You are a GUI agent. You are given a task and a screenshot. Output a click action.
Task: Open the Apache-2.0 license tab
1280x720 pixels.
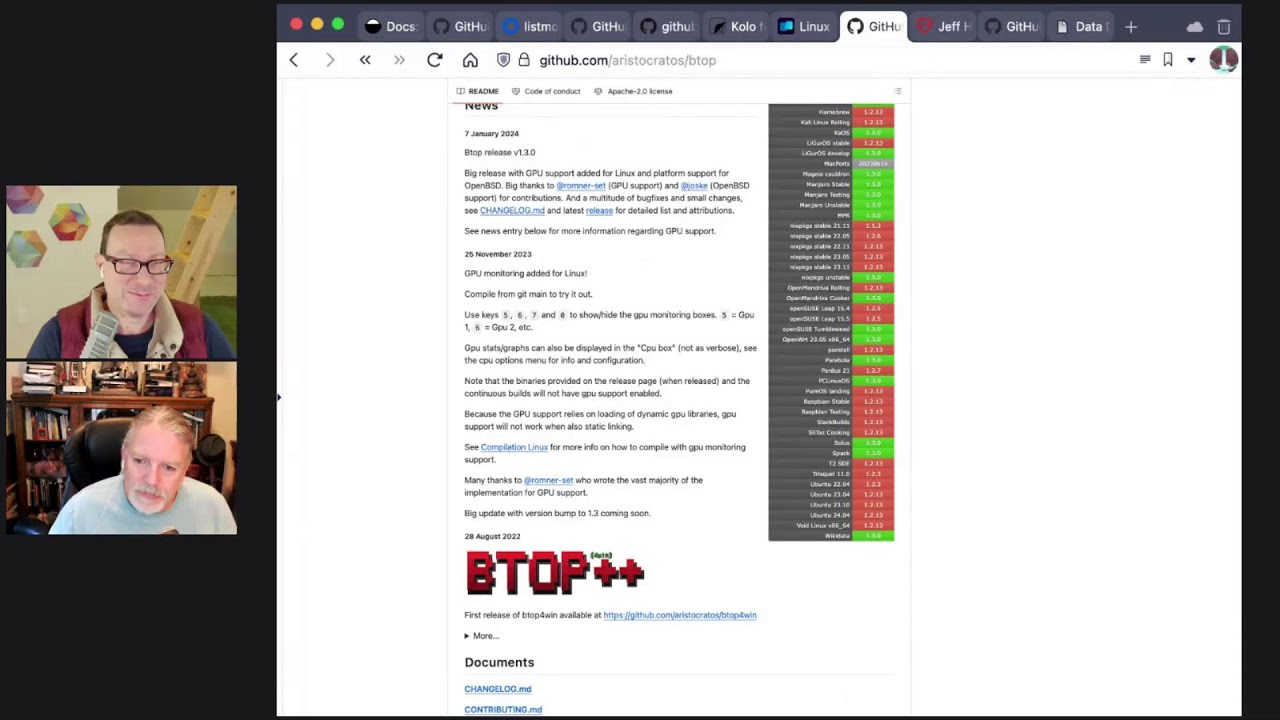pos(633,91)
